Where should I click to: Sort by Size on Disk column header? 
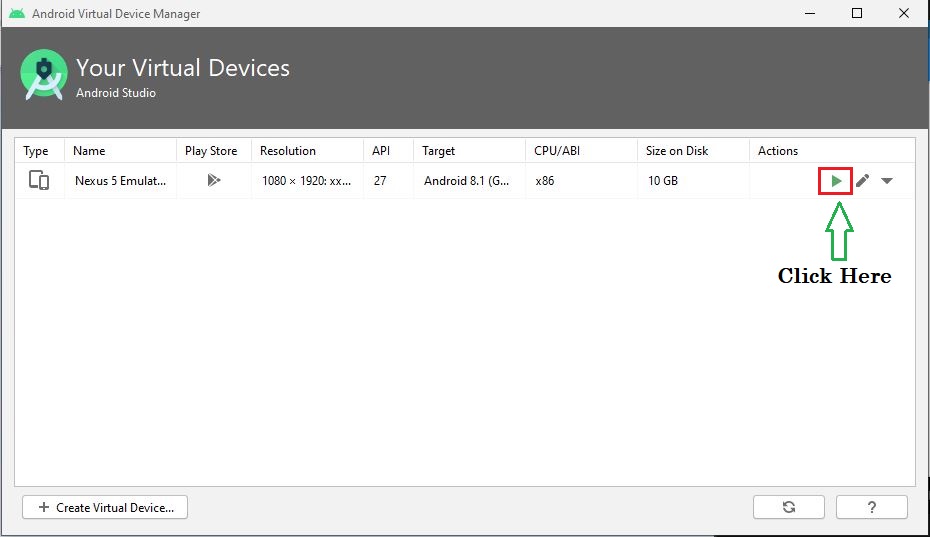676,151
